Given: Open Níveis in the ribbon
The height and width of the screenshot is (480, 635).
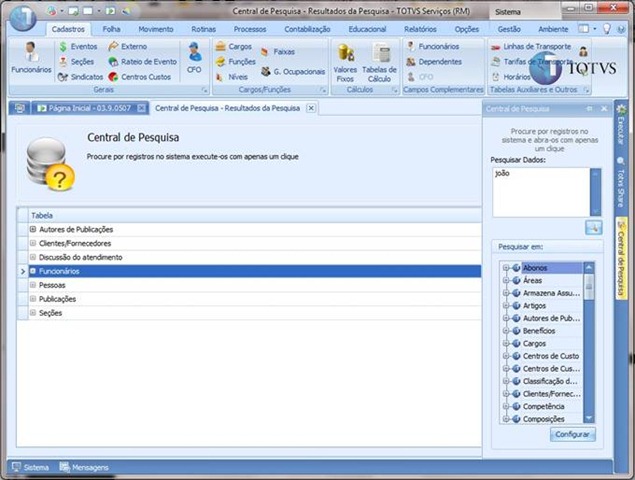Looking at the screenshot, I should click(x=232, y=77).
